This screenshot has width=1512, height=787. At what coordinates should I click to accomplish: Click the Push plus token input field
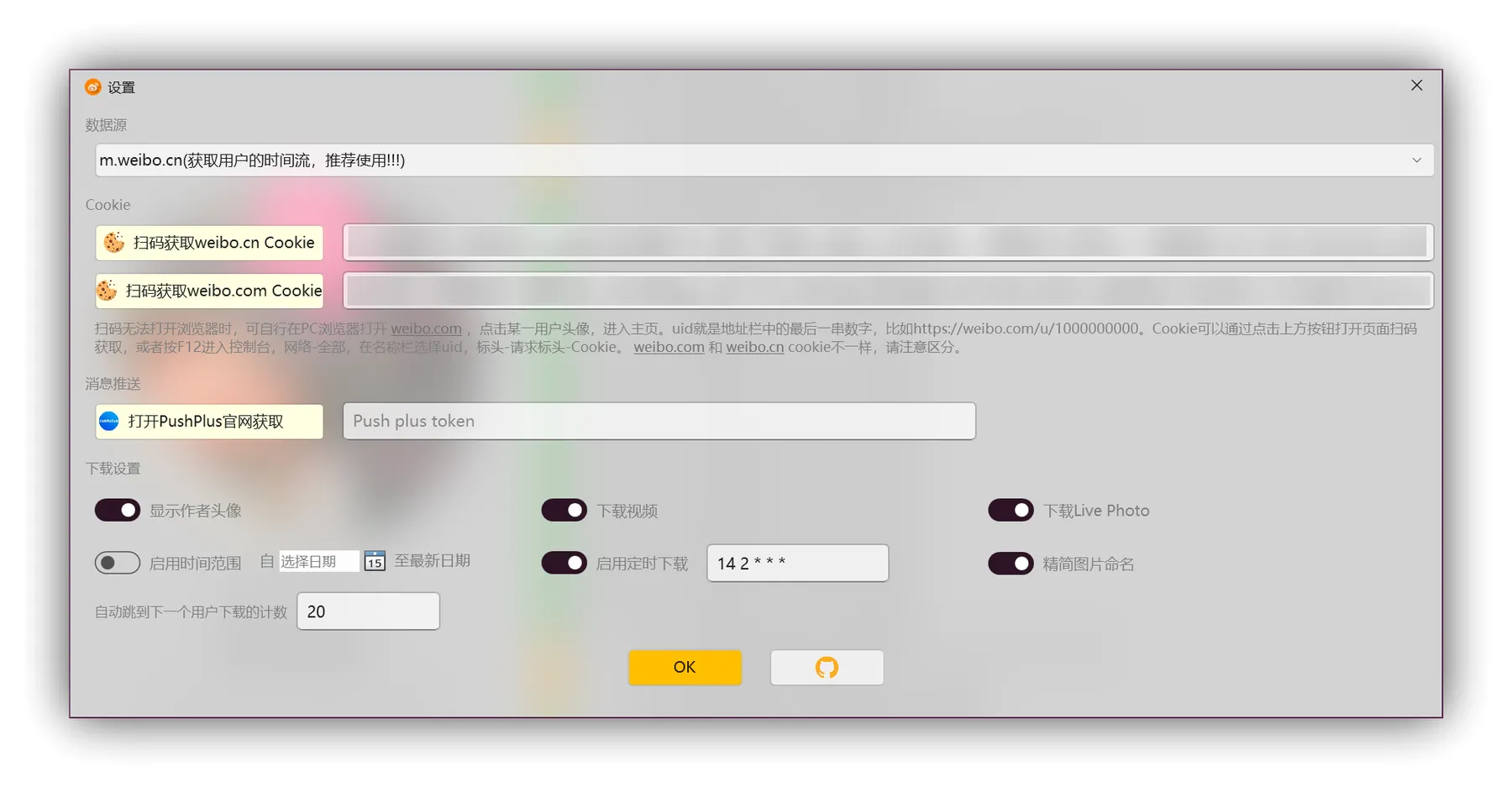tap(659, 421)
